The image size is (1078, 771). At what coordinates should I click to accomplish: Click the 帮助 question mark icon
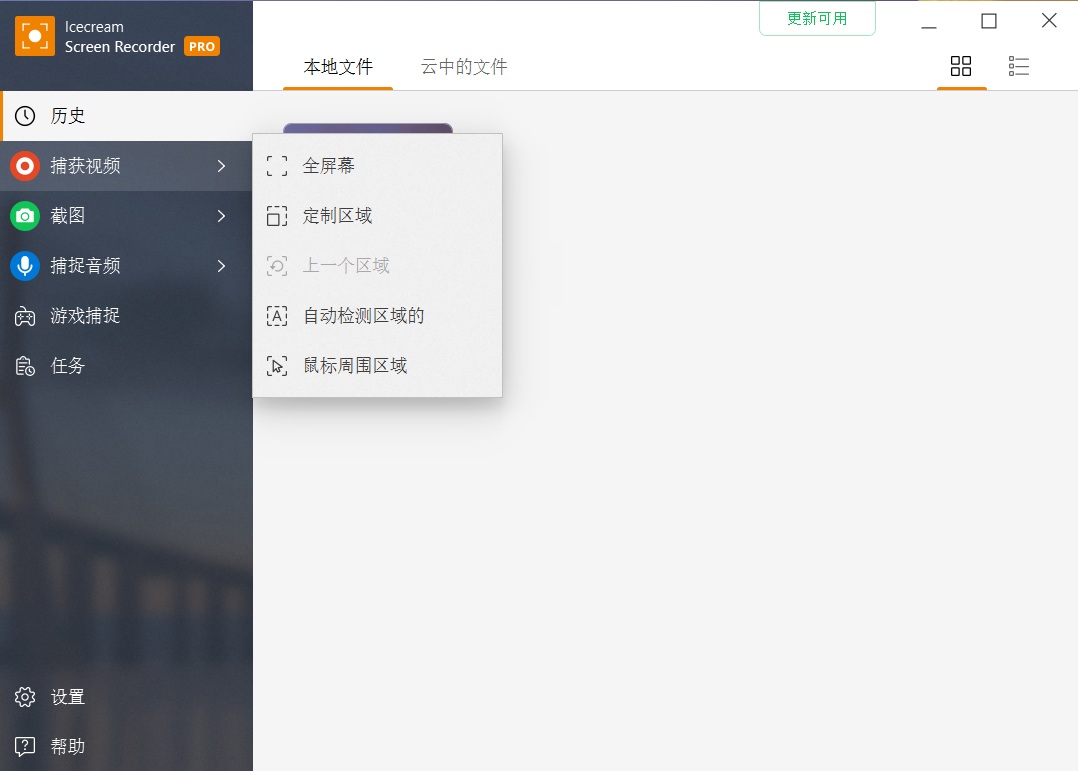25,746
